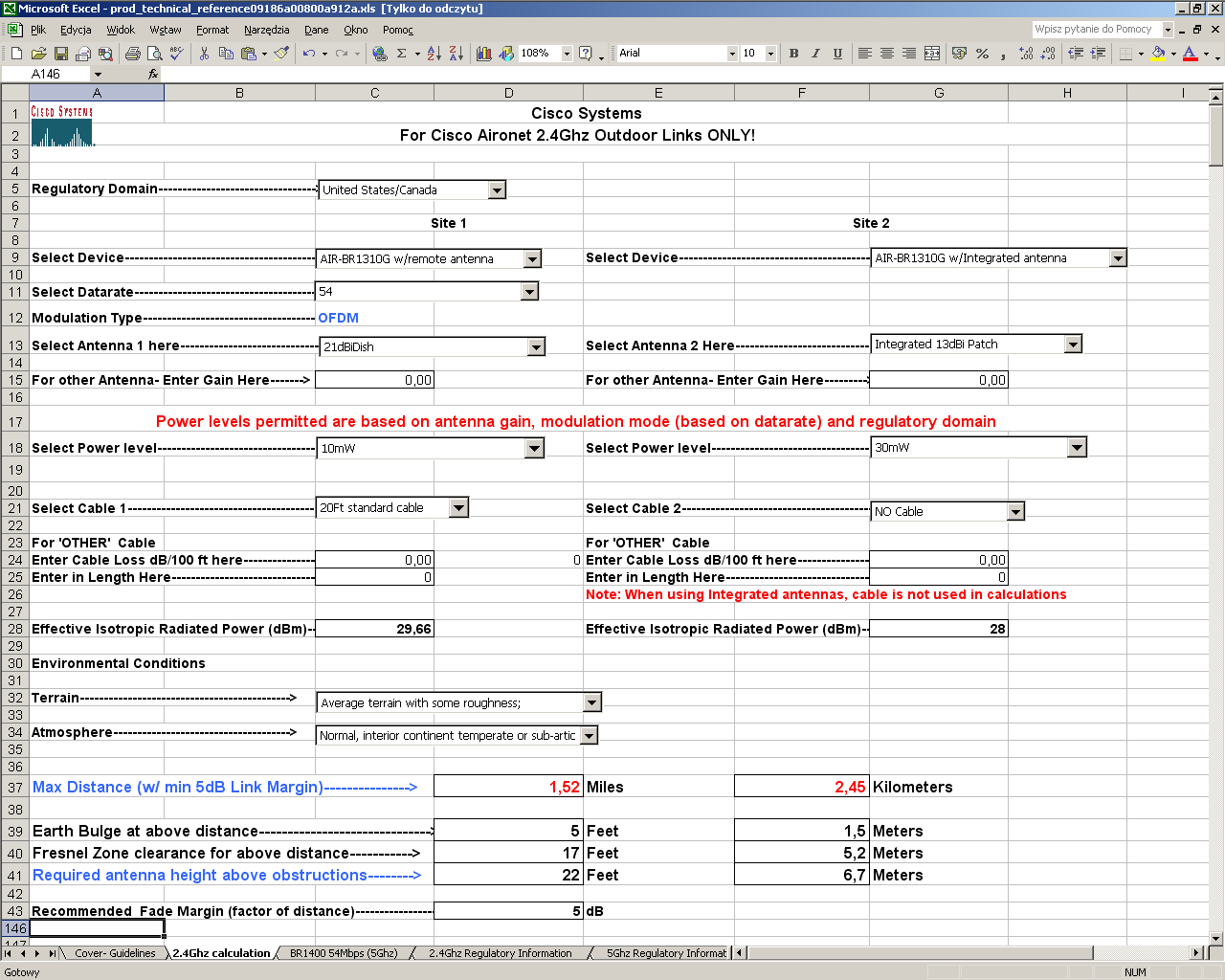Screen dimensions: 1225x980
Task: Apply red font color
Action: 1191,54
